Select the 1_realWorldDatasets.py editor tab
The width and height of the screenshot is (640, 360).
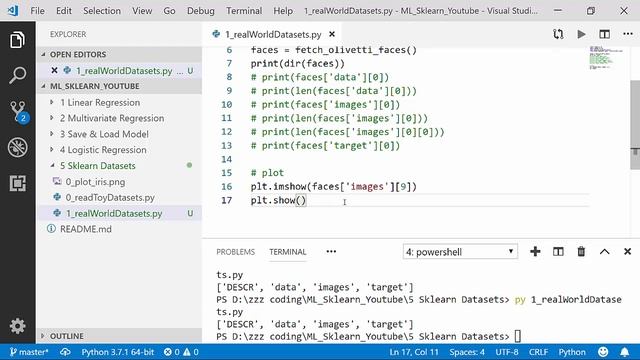273,34
